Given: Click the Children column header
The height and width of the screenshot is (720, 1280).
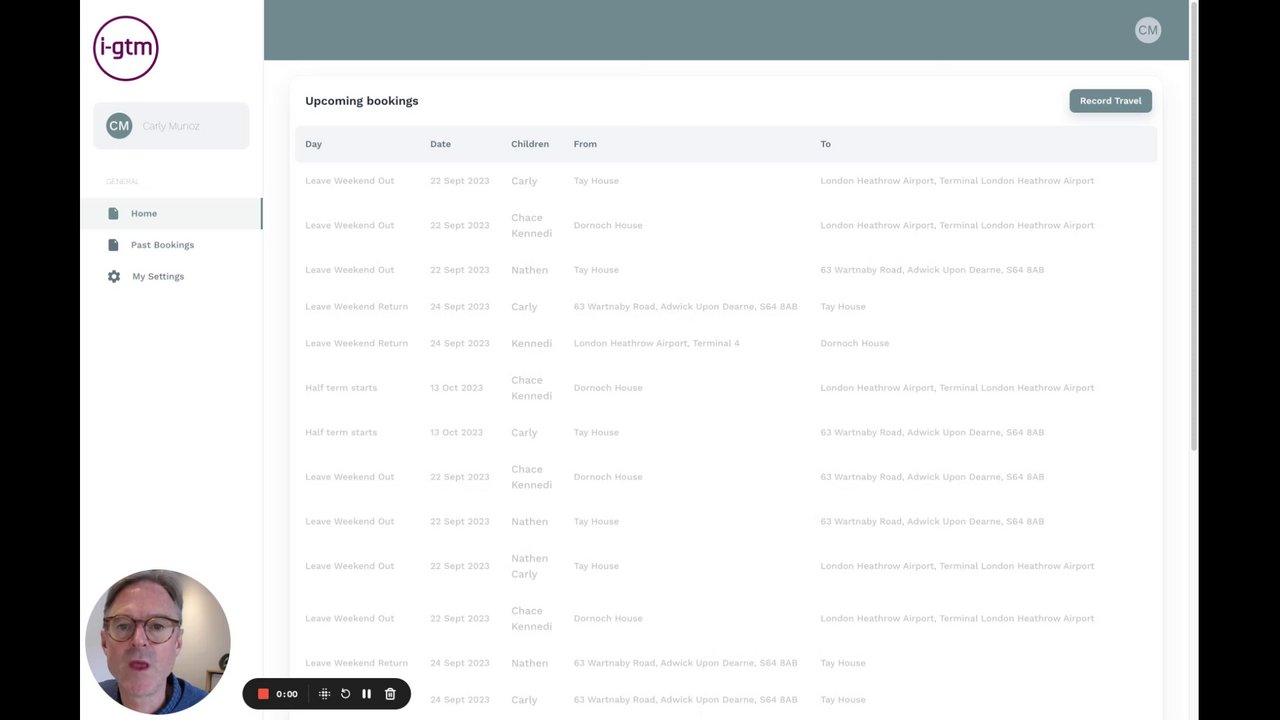Looking at the screenshot, I should 530,144.
